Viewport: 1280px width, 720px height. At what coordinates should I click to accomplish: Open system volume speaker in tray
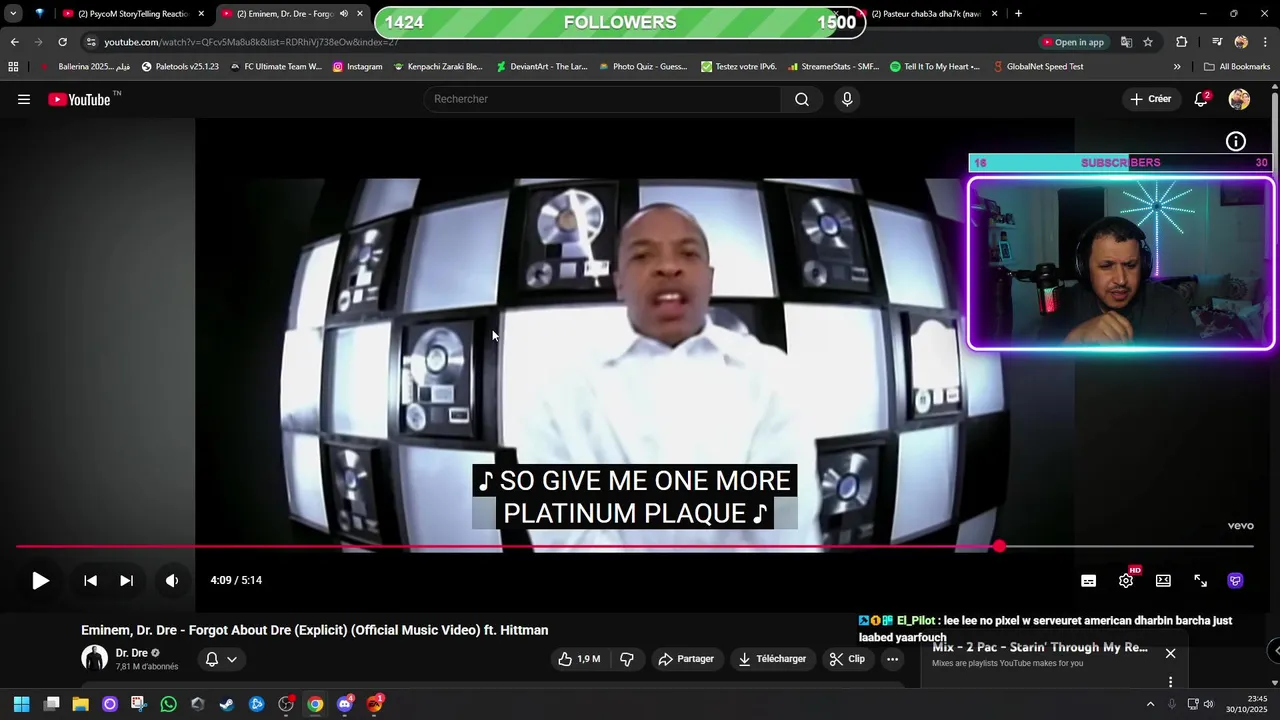tap(1208, 704)
